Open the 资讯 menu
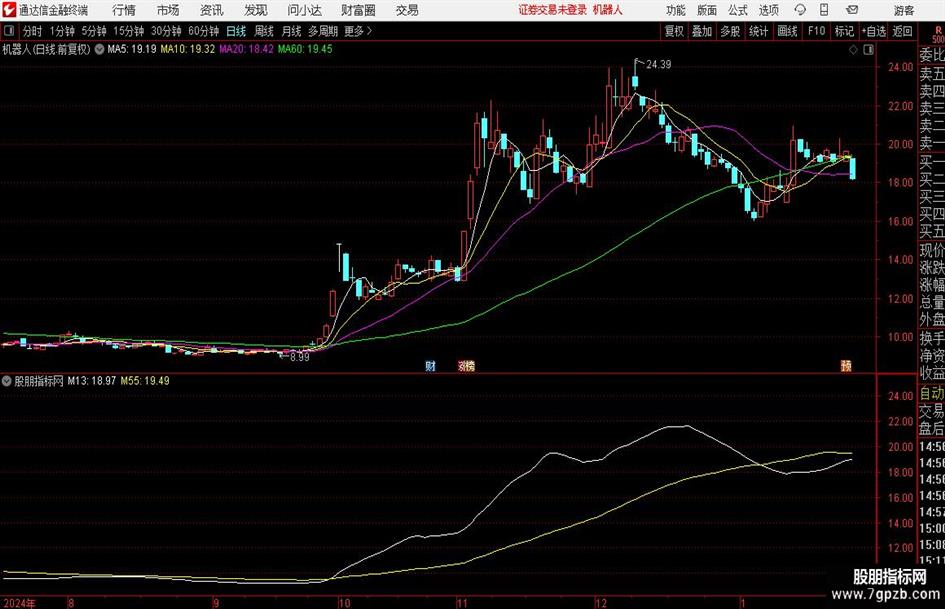945x609 pixels. pos(212,10)
